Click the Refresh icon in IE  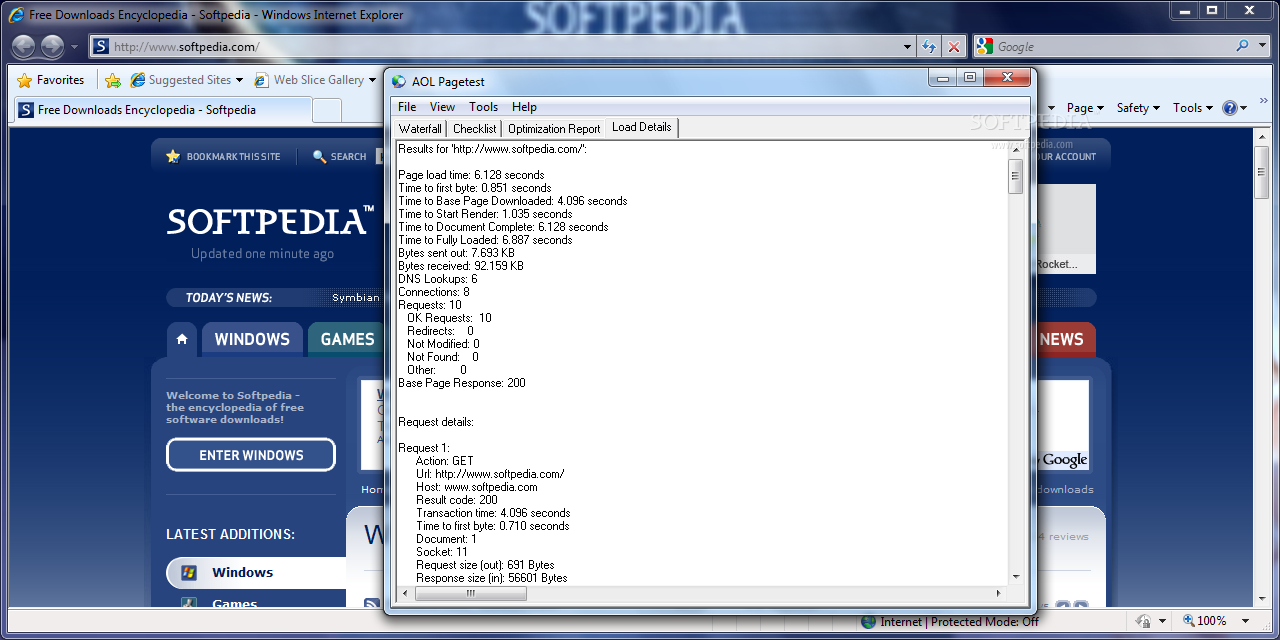tap(930, 46)
